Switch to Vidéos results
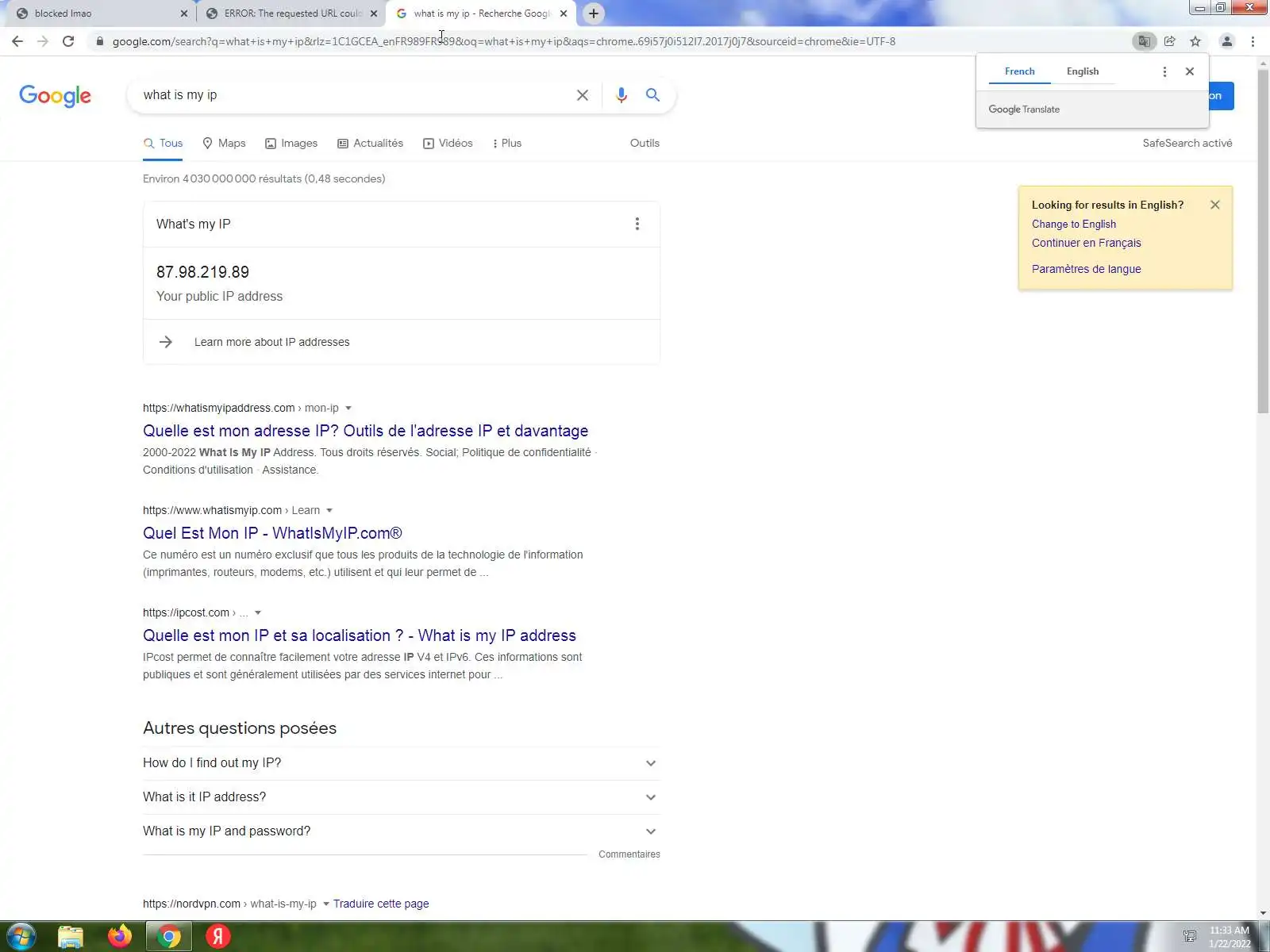Viewport: 1270px width, 952px height. coord(448,144)
